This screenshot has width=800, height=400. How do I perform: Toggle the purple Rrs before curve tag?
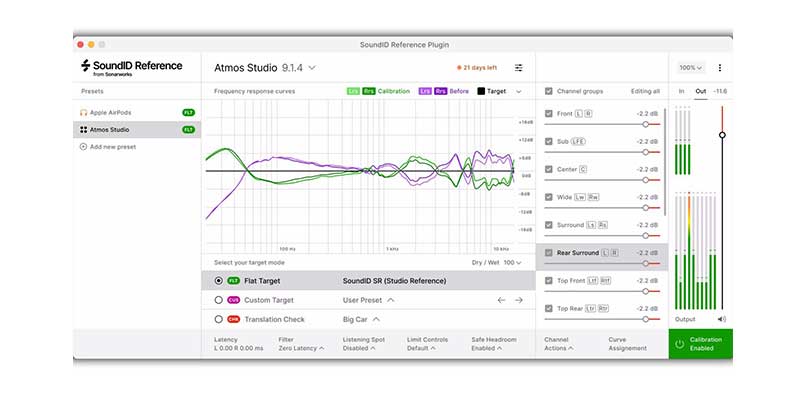tap(441, 91)
